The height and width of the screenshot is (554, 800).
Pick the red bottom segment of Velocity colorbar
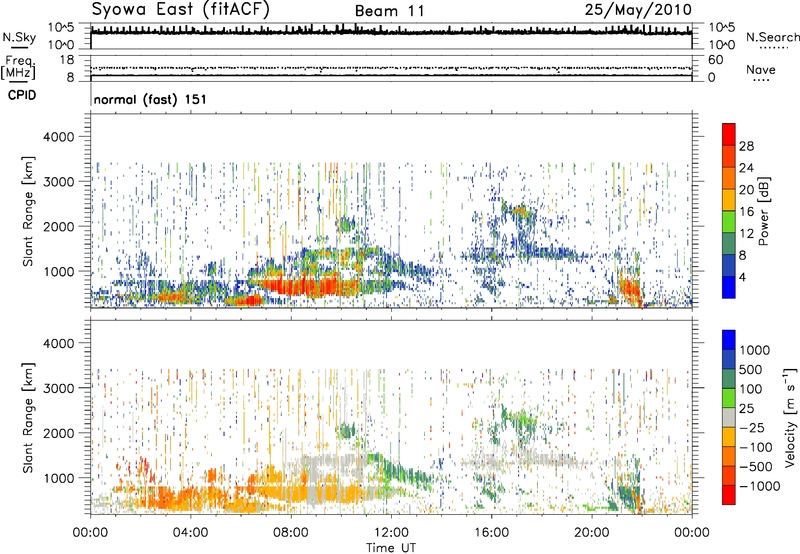729,495
